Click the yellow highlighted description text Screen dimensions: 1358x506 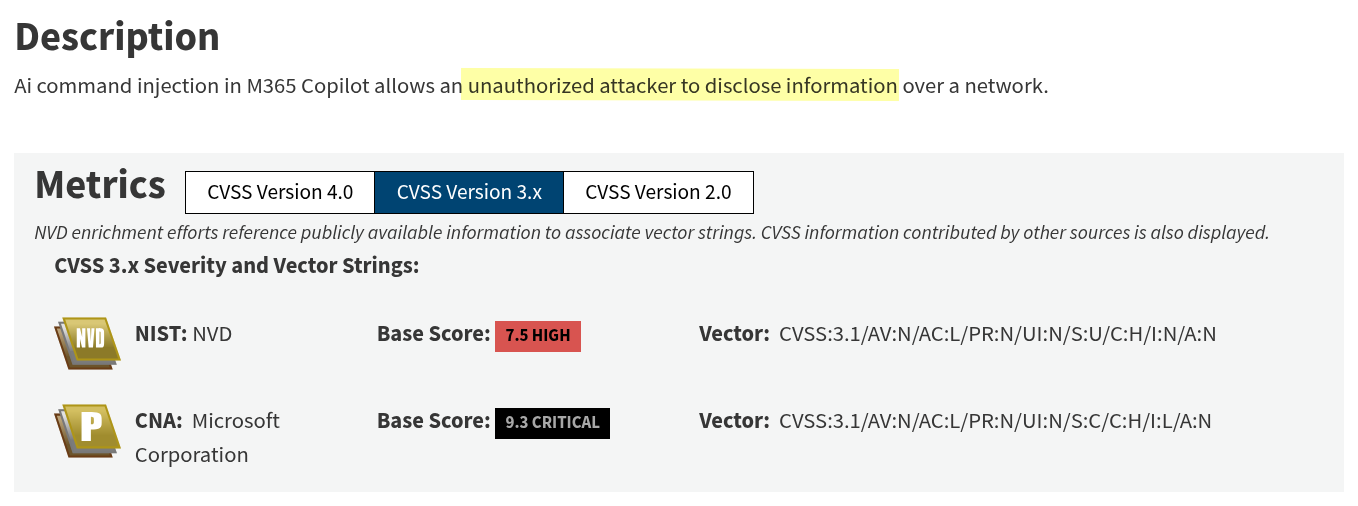[x=682, y=86]
